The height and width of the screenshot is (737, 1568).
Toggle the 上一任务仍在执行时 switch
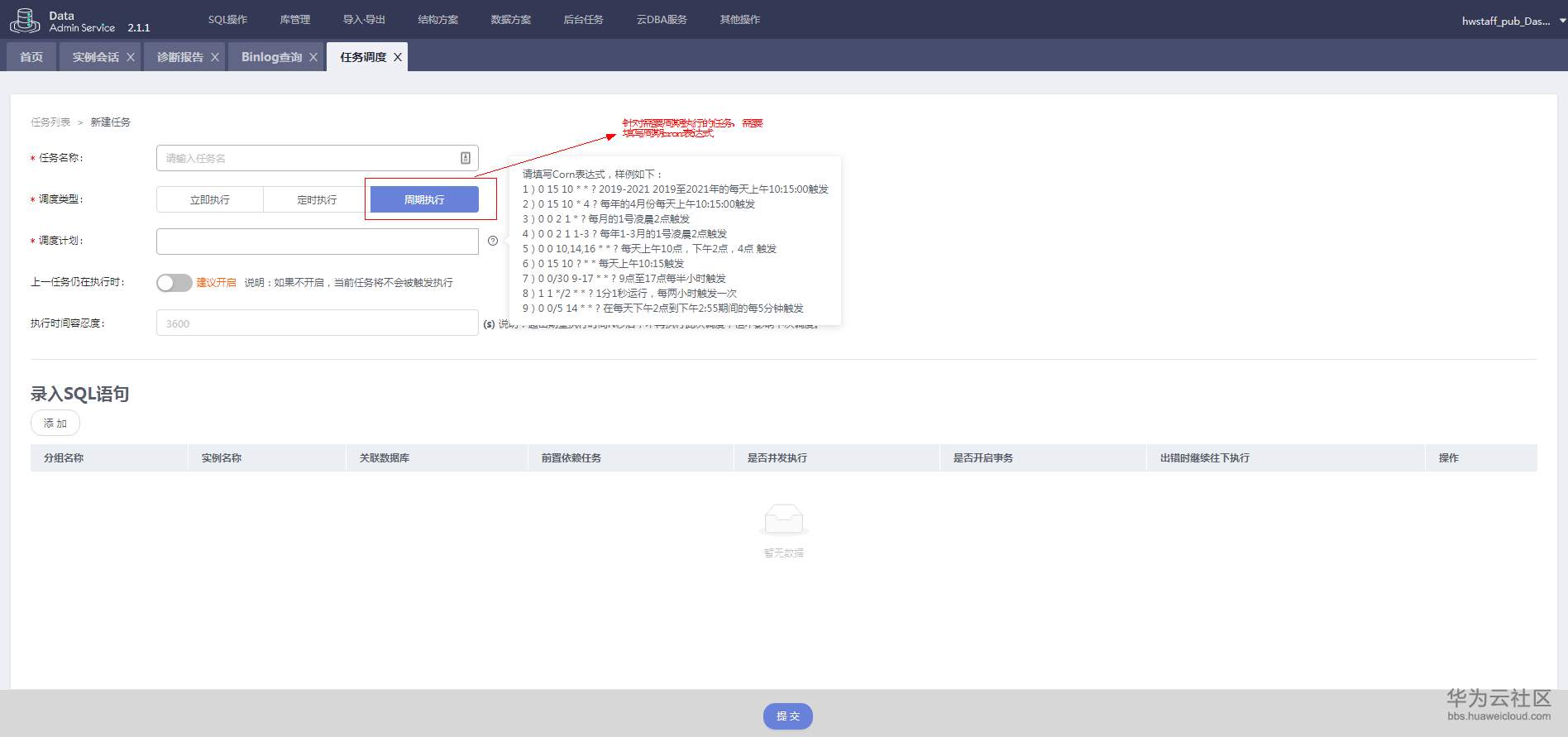(174, 283)
